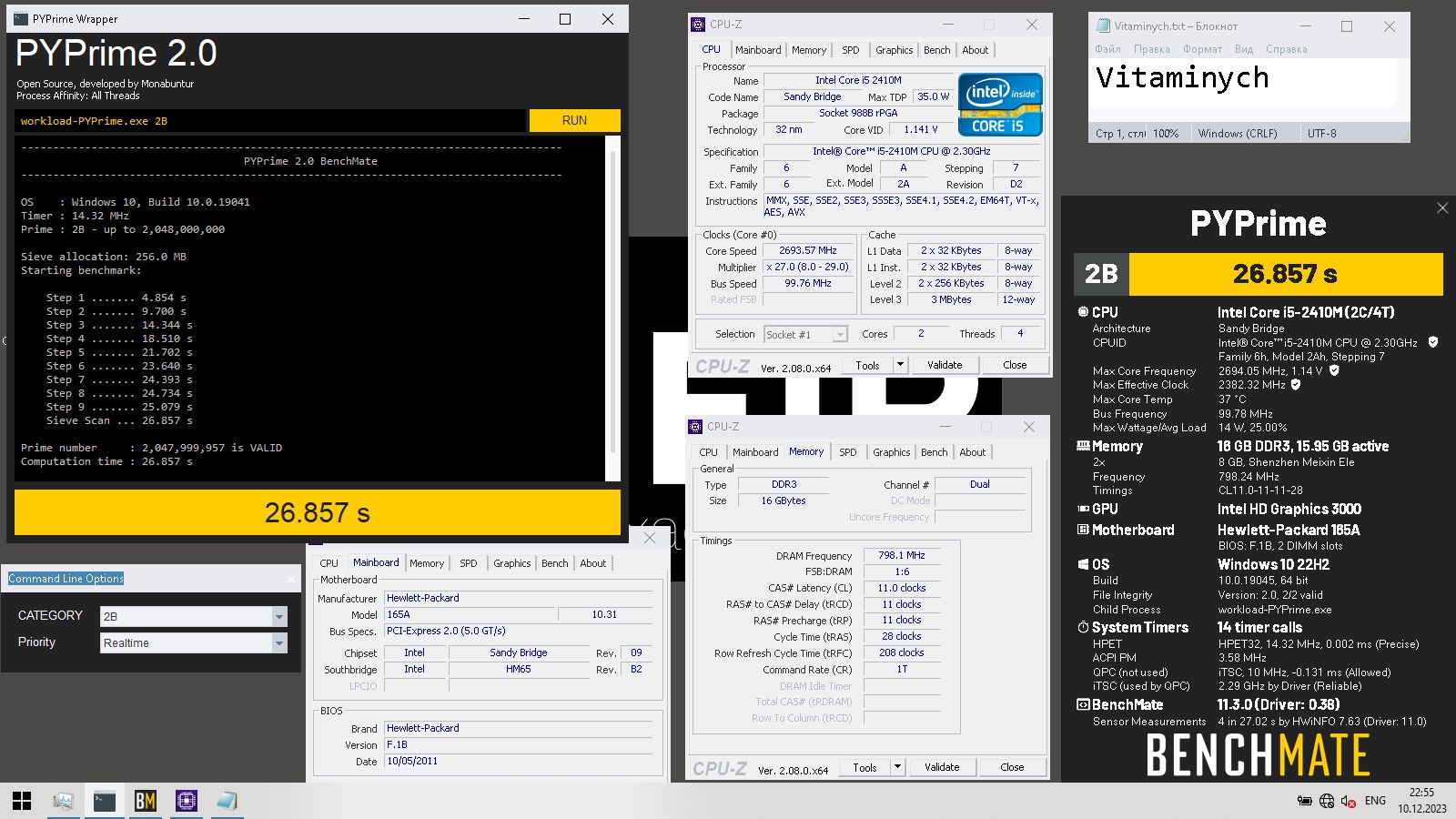
Task: Click the OS Windows icon in BenchMate panel
Action: point(1083,564)
